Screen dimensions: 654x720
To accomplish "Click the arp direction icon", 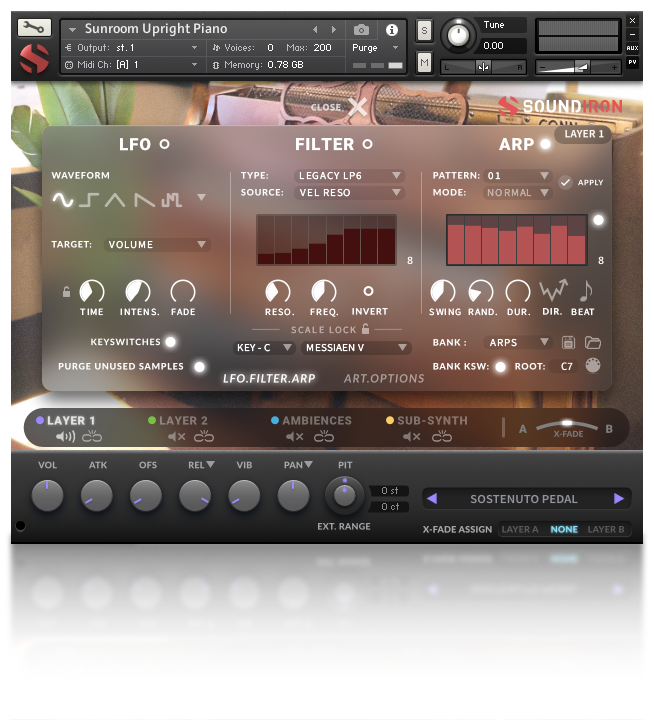I will [x=553, y=290].
